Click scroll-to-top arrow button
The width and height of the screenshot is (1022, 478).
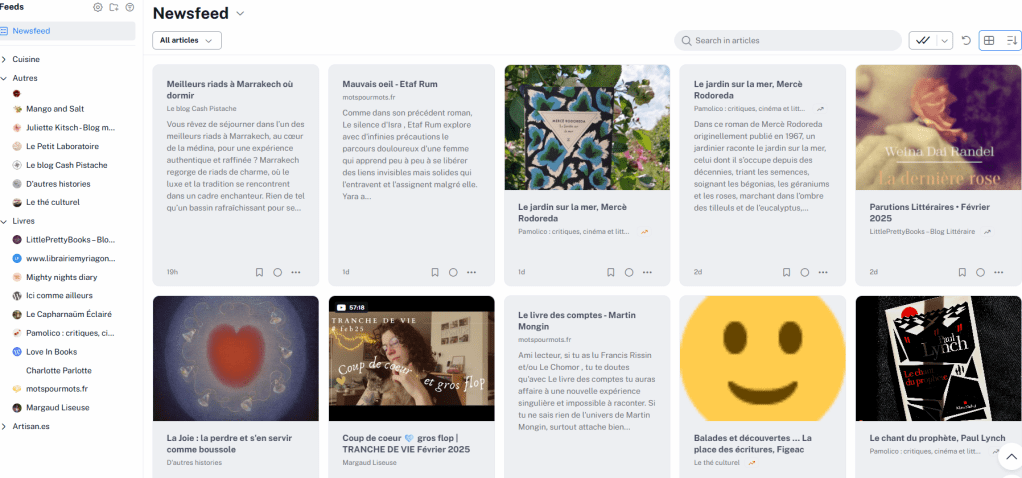(x=1009, y=456)
